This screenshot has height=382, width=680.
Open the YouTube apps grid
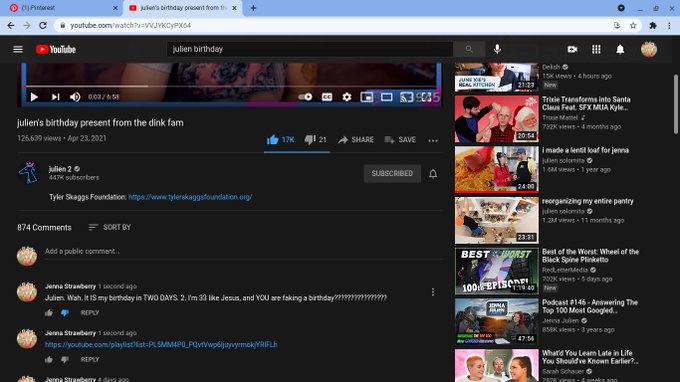[596, 49]
